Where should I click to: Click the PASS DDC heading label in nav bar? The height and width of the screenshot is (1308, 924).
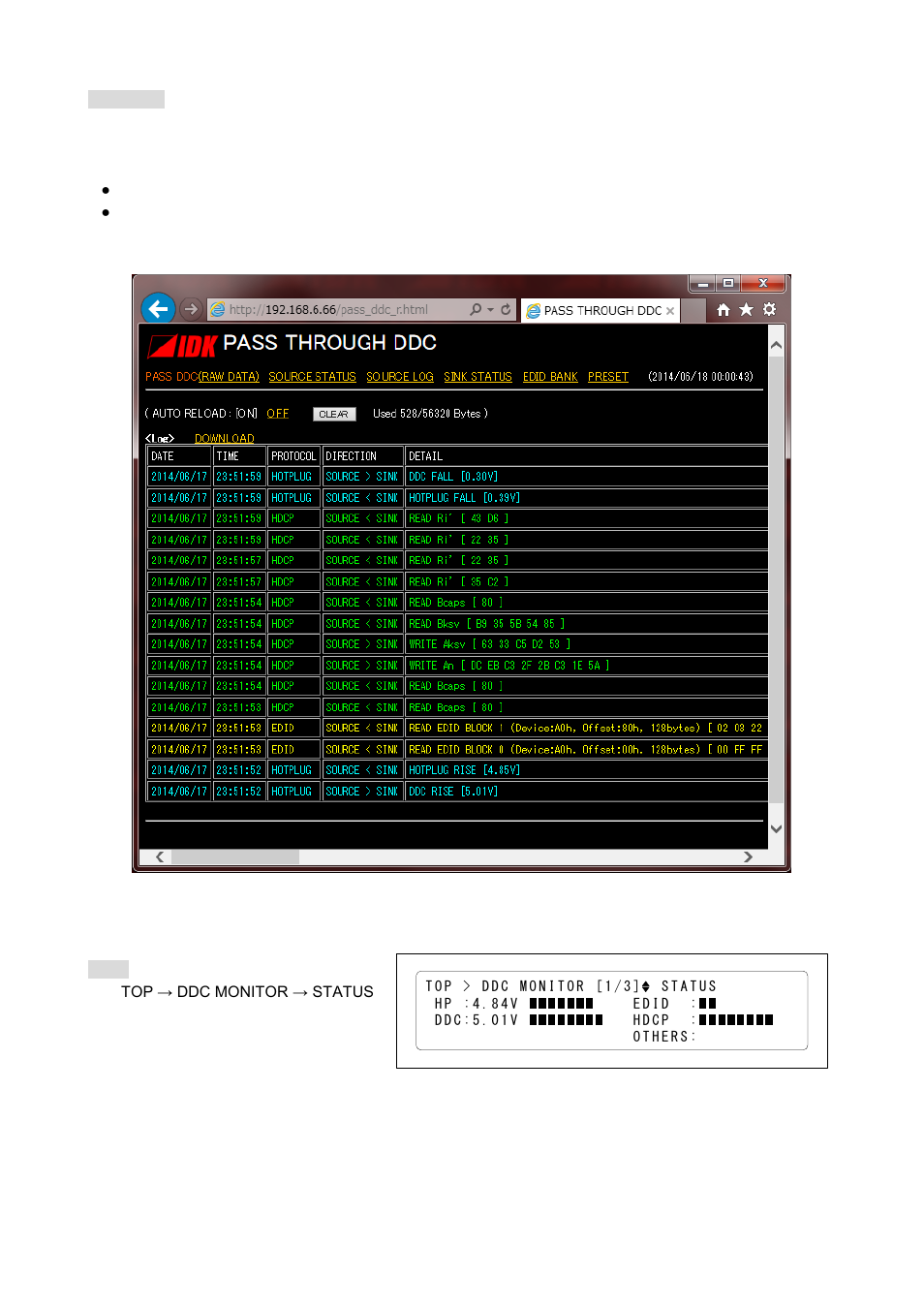171,377
